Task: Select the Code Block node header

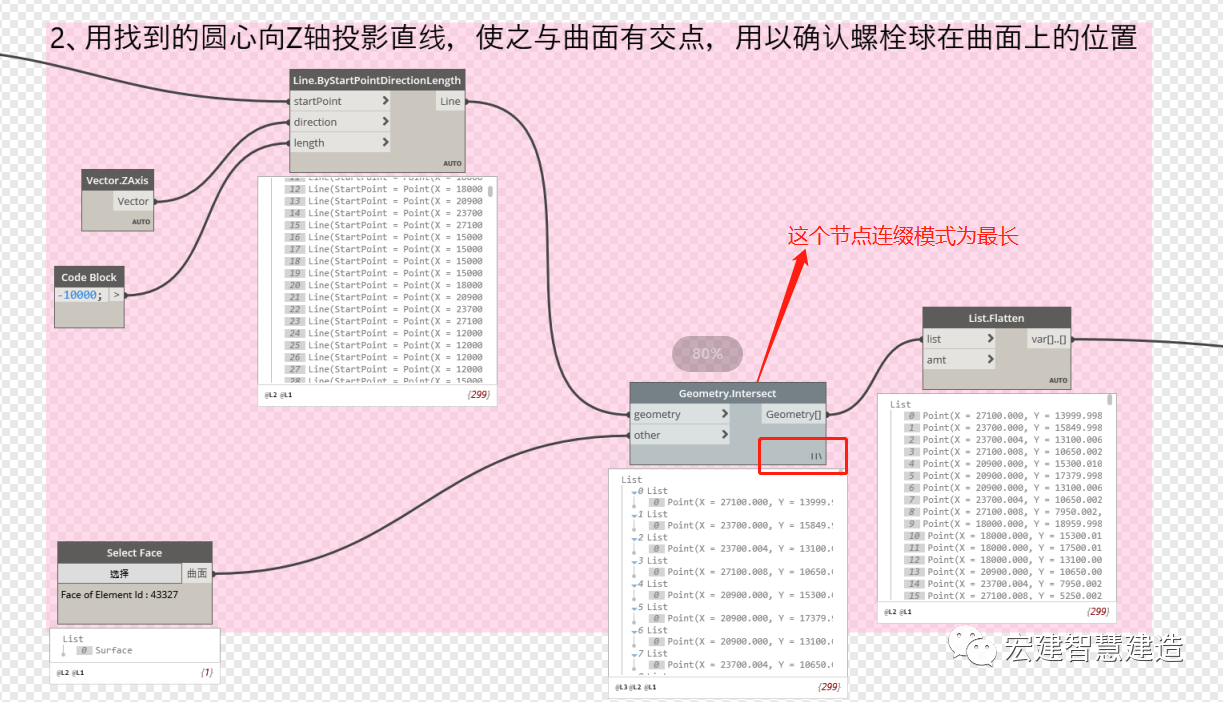Action: click(x=89, y=277)
